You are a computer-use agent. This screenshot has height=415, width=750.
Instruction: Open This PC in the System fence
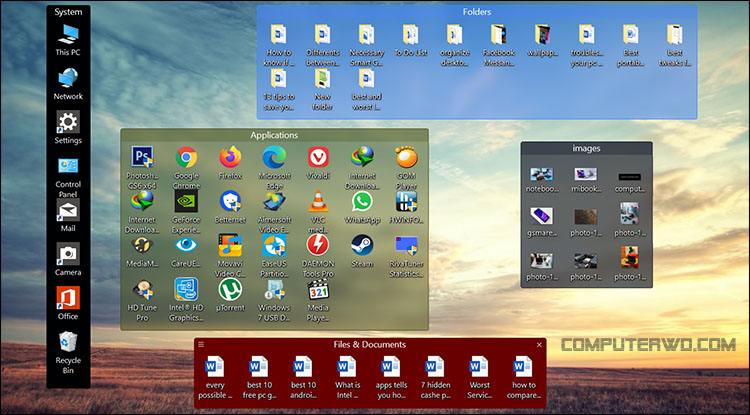tap(68, 34)
